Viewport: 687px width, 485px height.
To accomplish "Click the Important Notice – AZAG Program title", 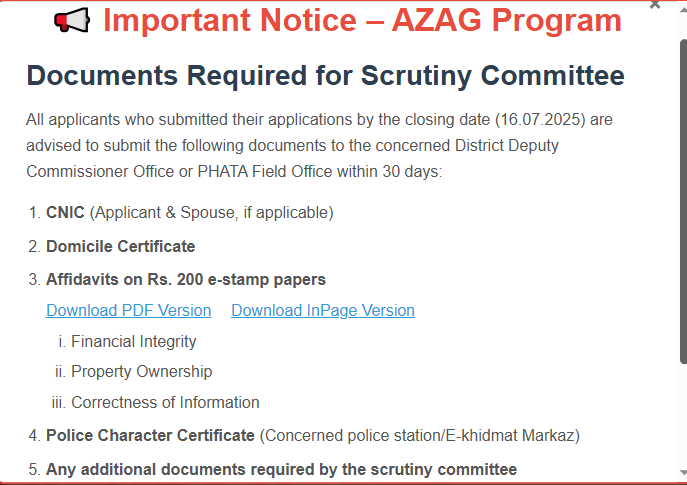I will (x=362, y=20).
